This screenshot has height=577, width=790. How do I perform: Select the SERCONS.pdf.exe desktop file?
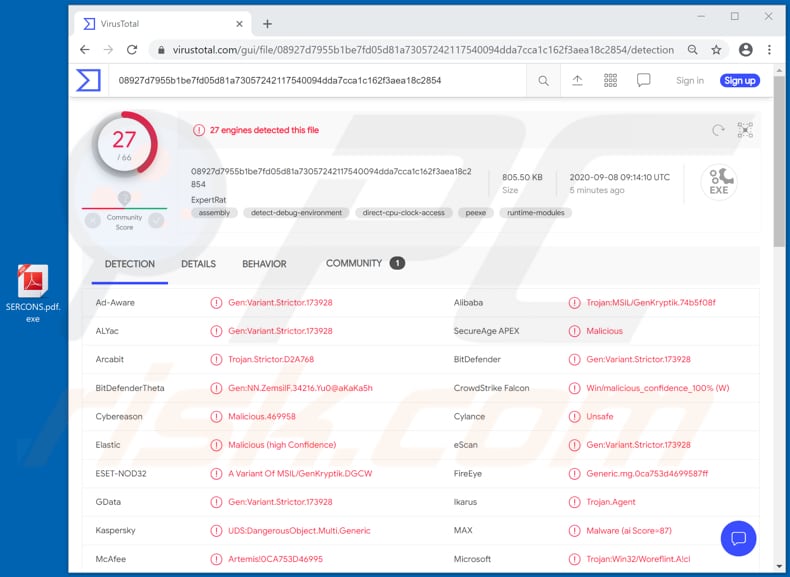33,293
